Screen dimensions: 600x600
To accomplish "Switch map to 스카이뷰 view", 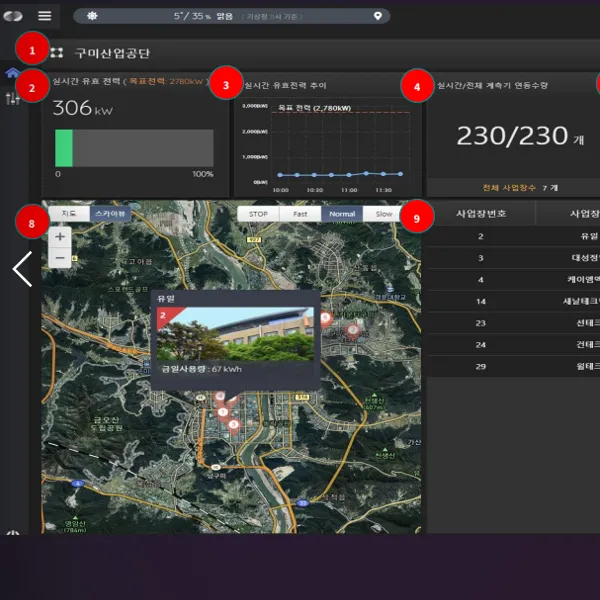I will coord(109,213).
